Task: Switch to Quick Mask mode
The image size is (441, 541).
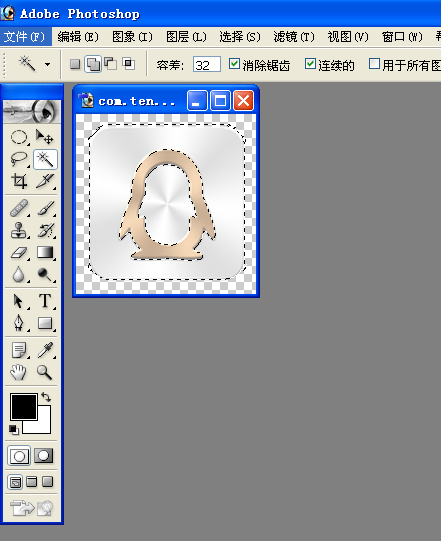Action: coord(44,456)
